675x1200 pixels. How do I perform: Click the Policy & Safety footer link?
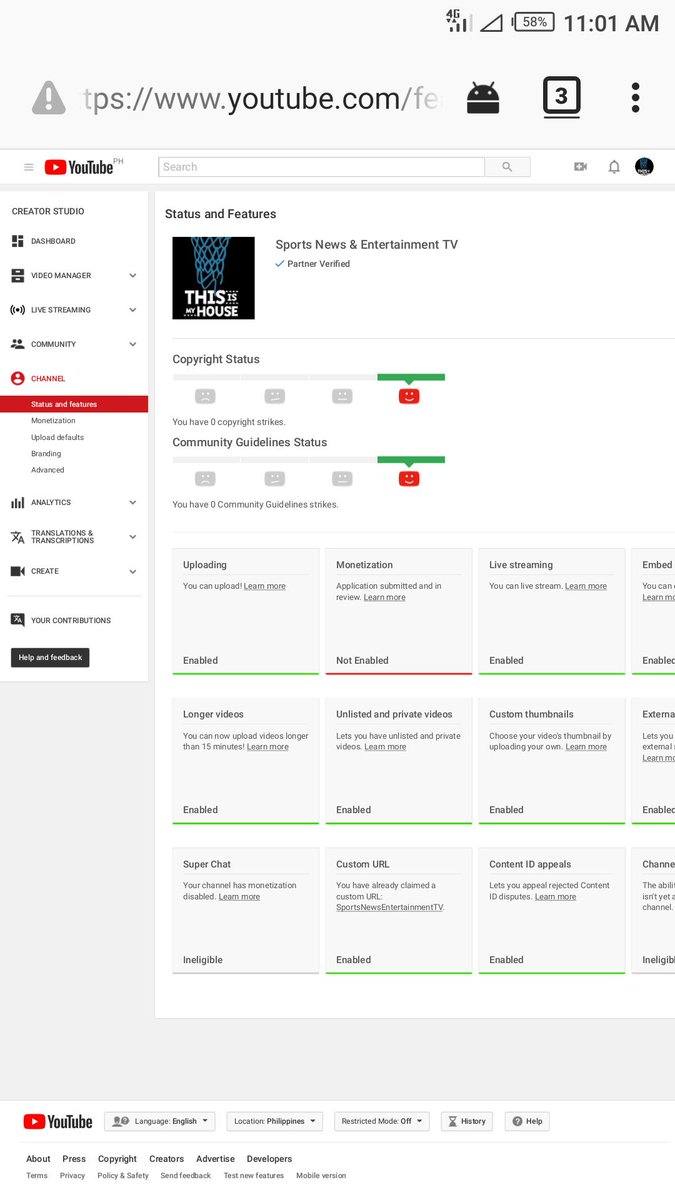click(x=123, y=1176)
